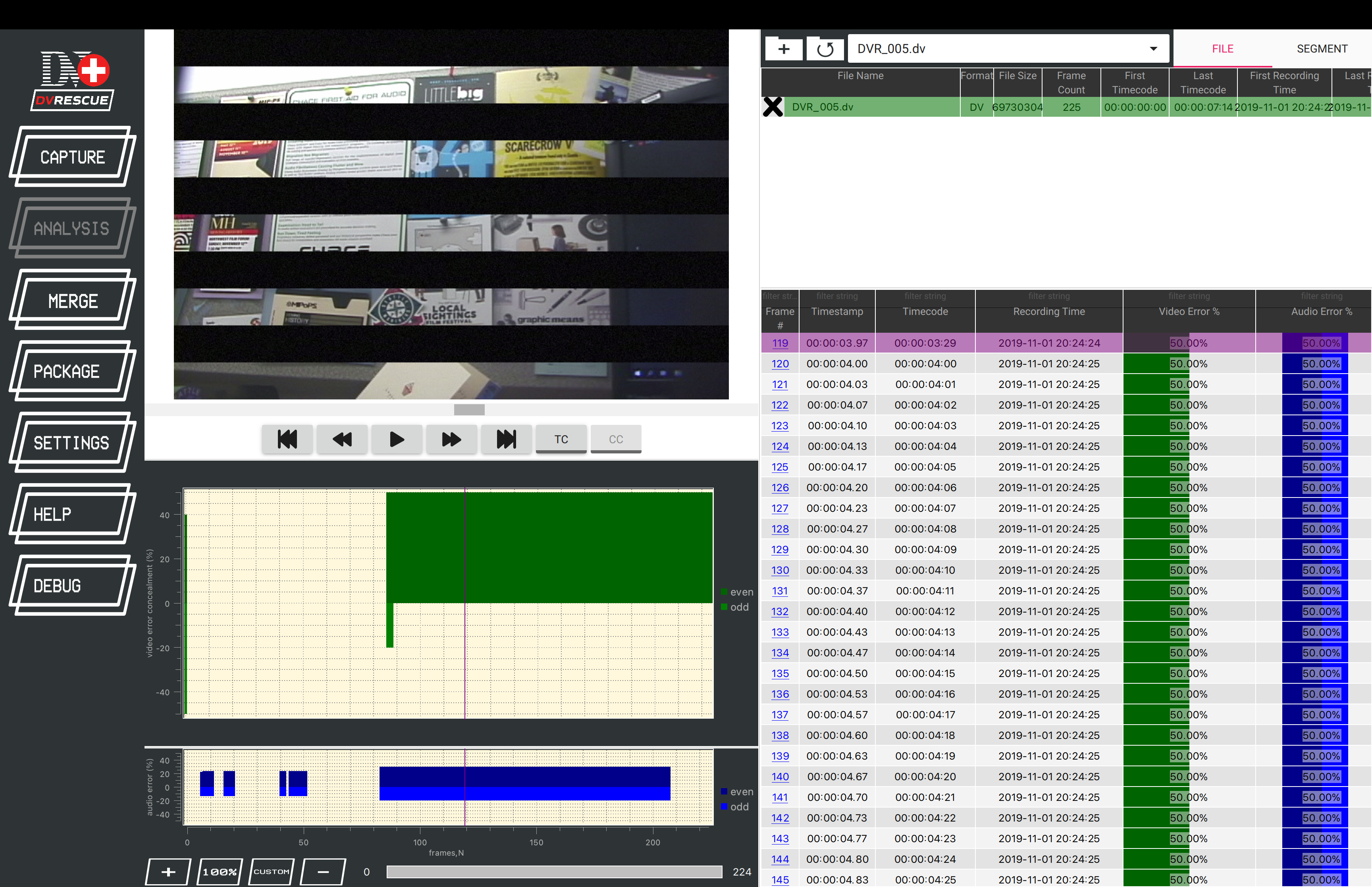Open the MERGE section in sidebar
The image size is (1372, 887).
[73, 300]
